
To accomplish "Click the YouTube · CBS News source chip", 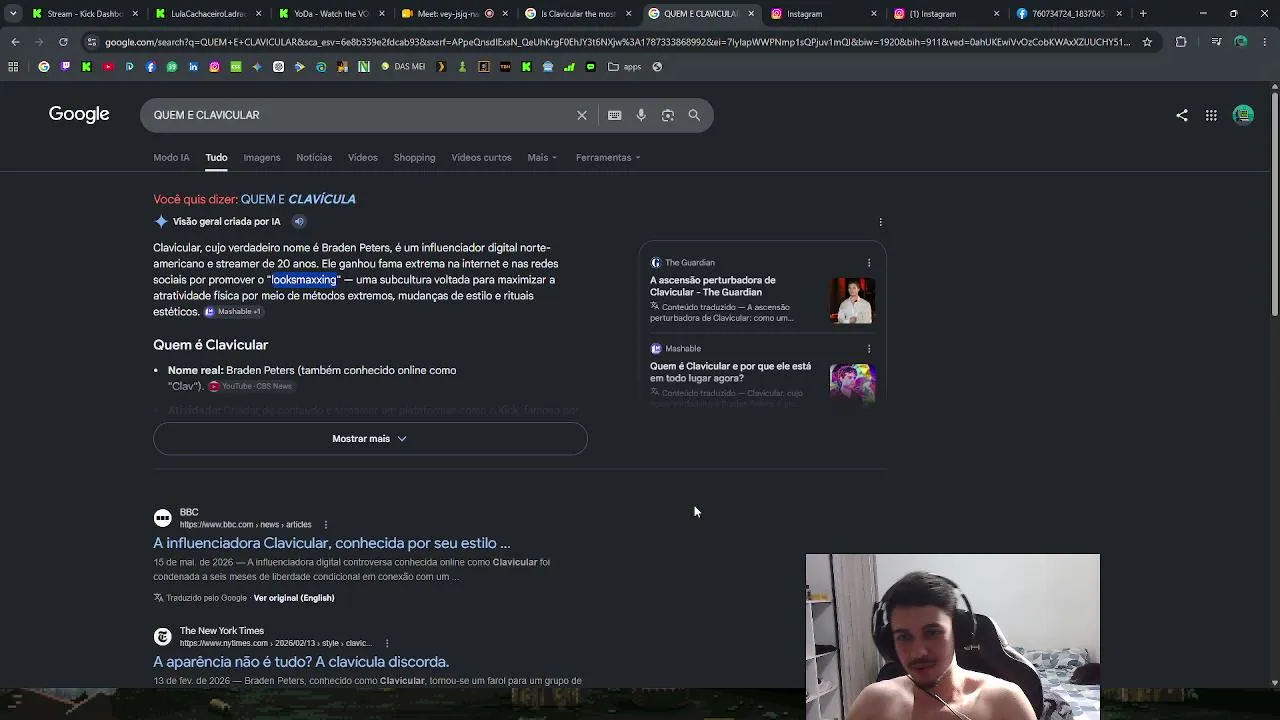I will 250,386.
